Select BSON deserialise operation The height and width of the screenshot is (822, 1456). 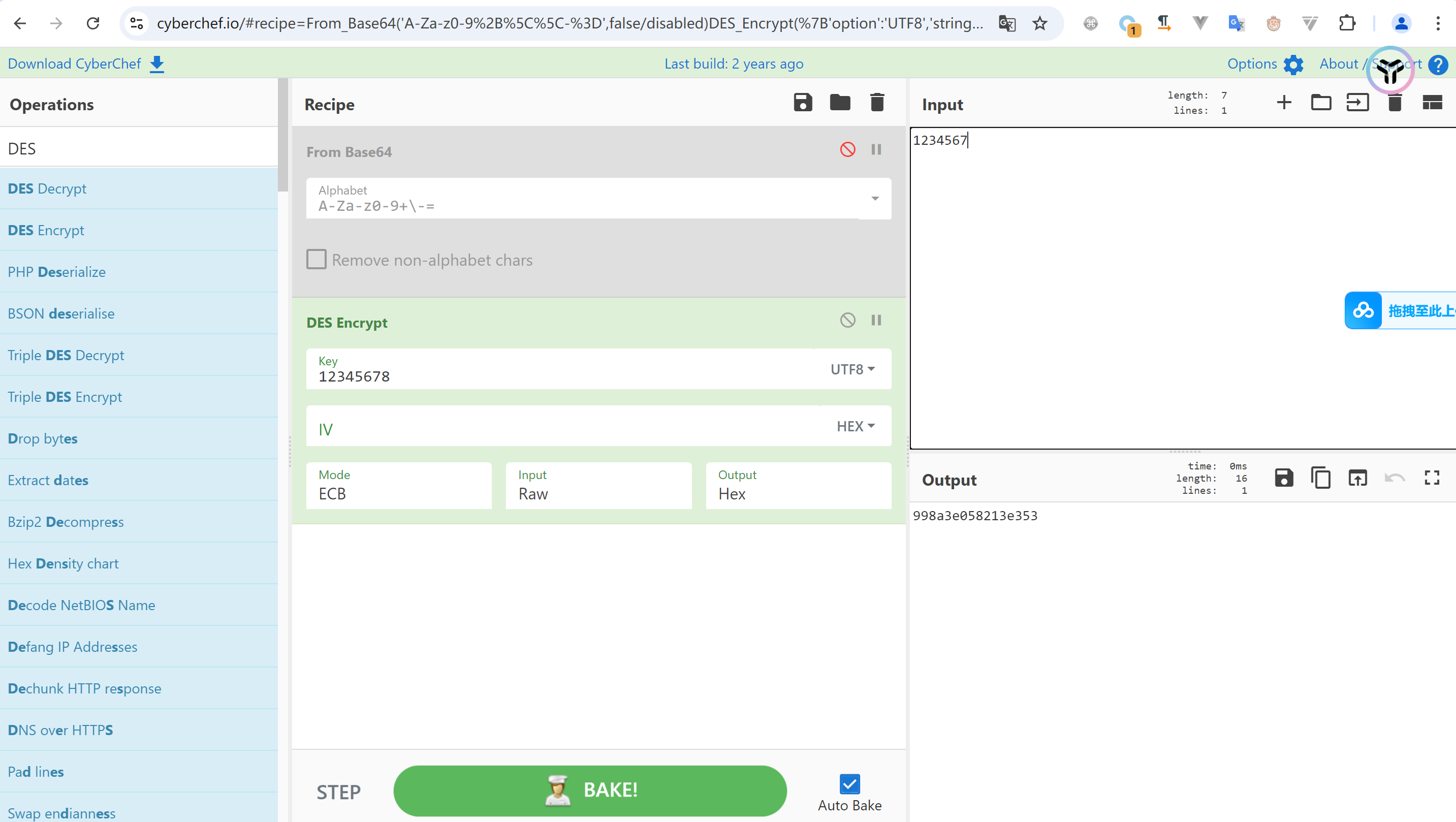(139, 314)
